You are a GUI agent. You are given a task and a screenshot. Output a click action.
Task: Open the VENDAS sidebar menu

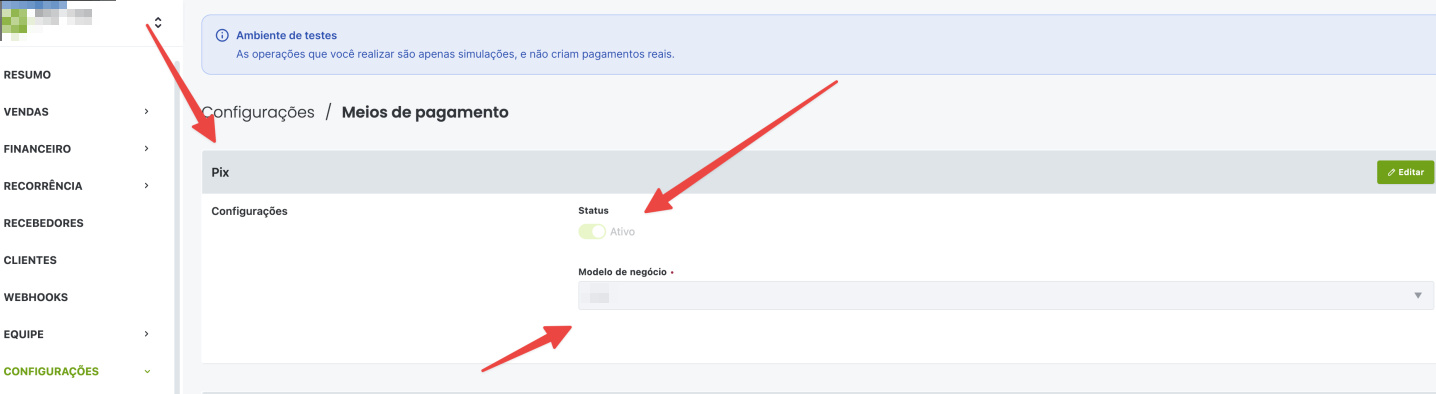[26, 112]
